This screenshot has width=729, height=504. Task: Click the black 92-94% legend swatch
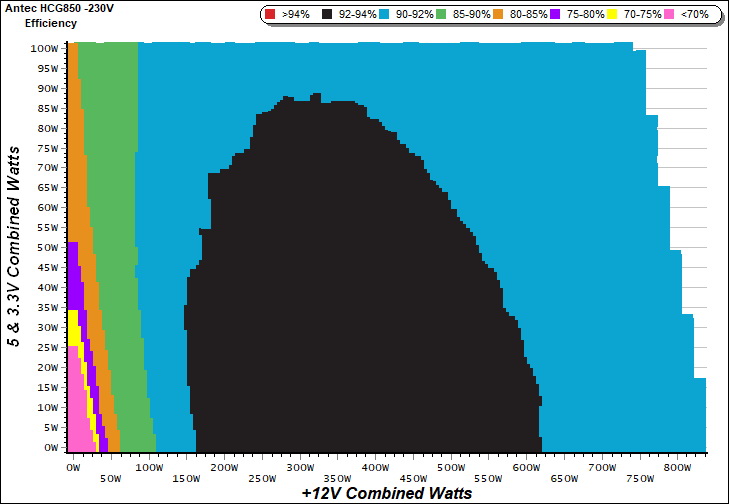coord(327,15)
